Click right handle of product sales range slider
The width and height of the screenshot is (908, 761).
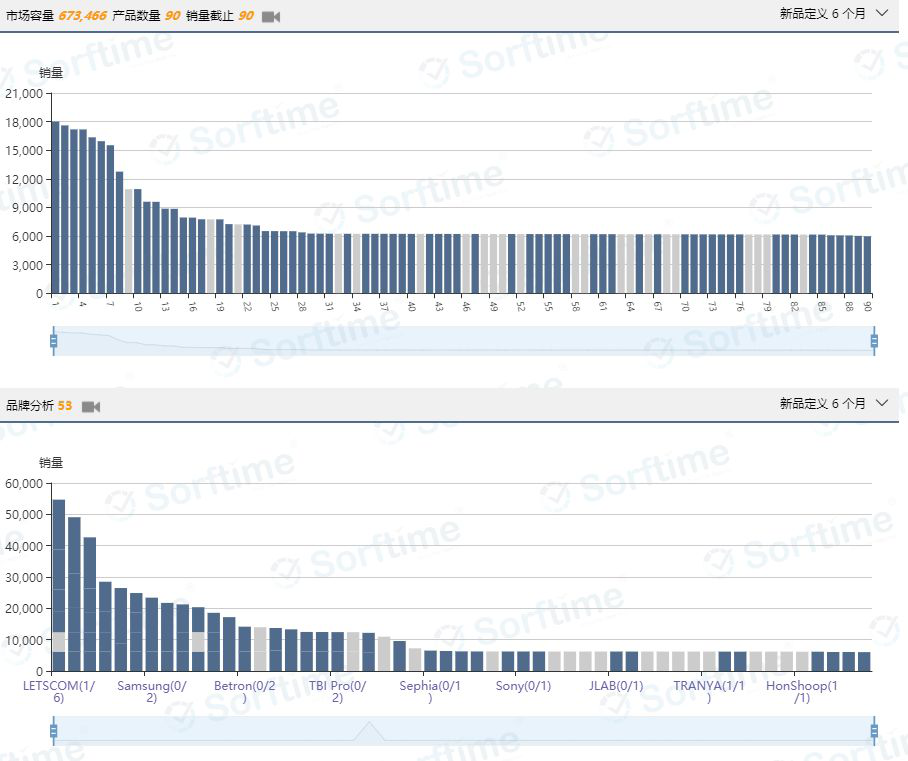click(x=874, y=342)
